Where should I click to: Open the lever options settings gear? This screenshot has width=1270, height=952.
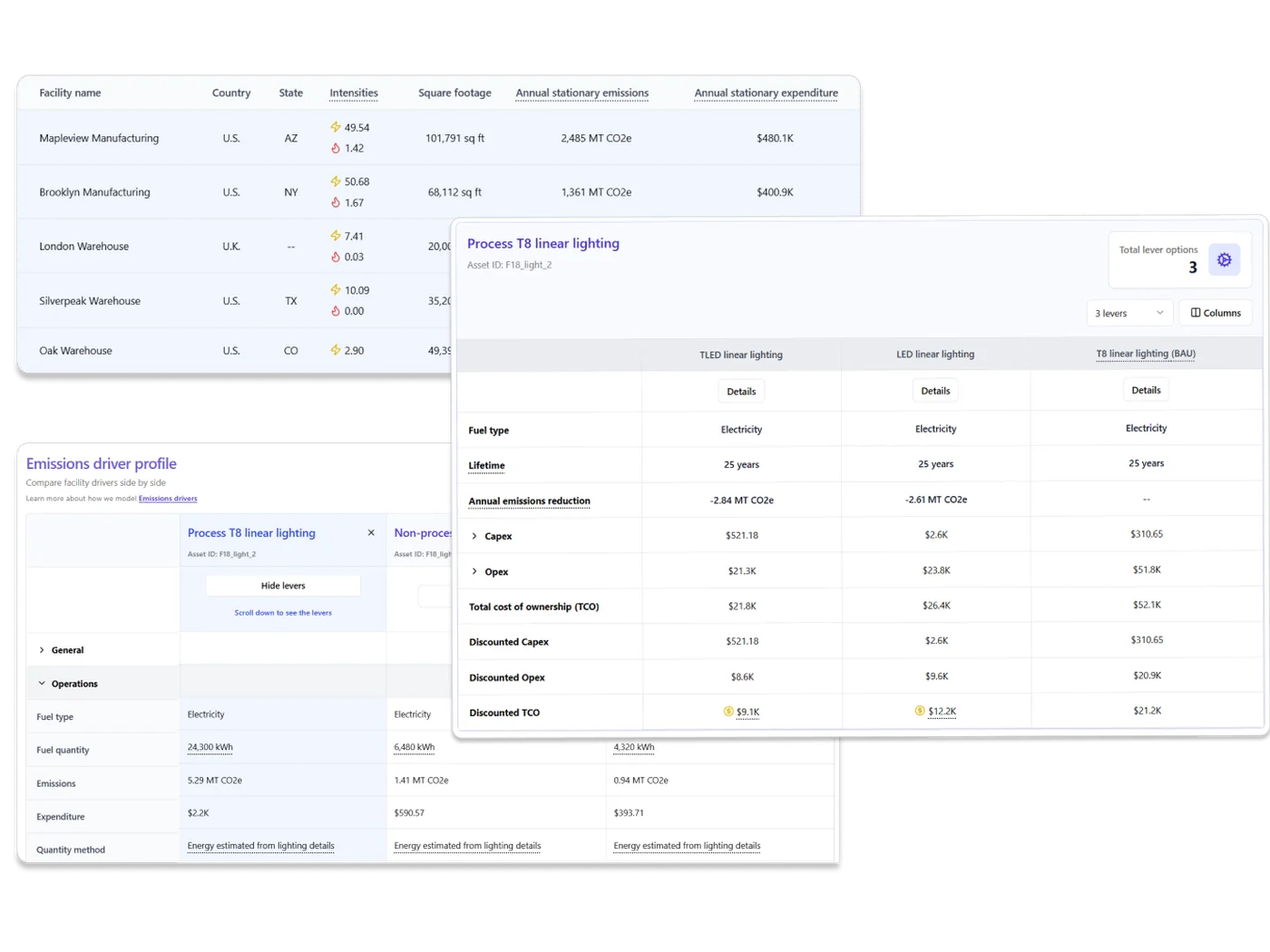coord(1225,259)
